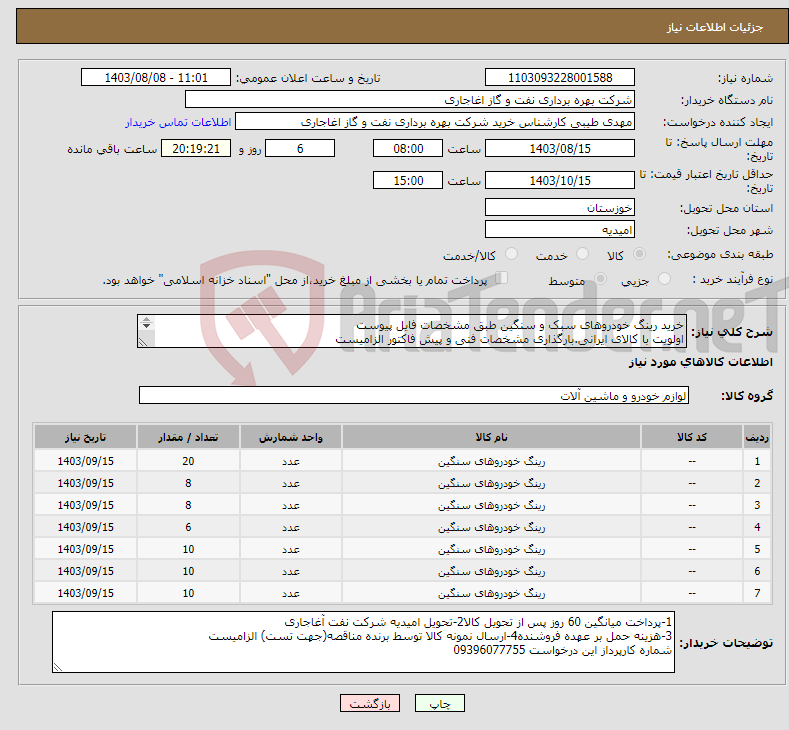Click product name in row 2
789x730 pixels.
pyautogui.click(x=492, y=483)
